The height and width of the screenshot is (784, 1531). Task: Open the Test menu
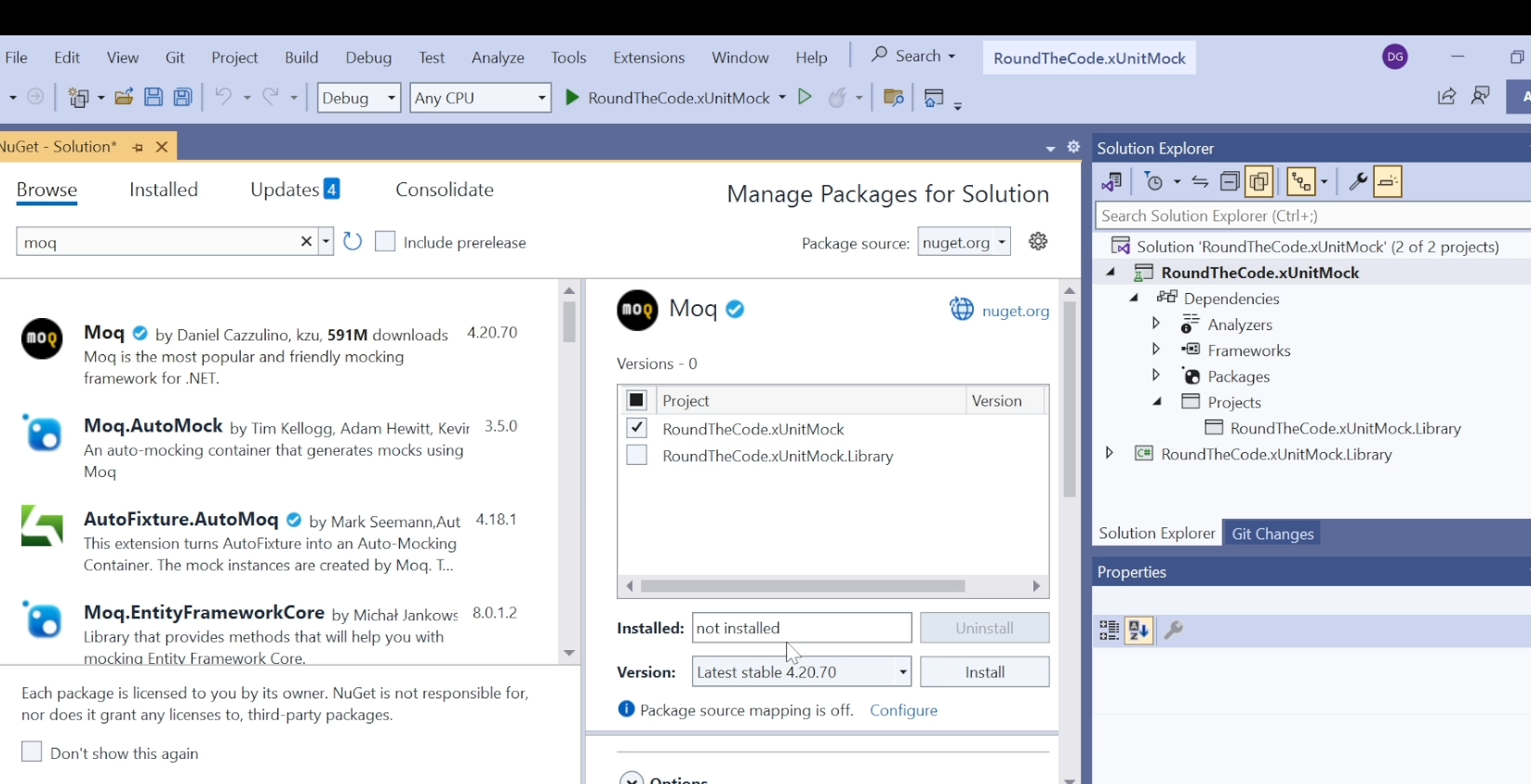pos(432,58)
